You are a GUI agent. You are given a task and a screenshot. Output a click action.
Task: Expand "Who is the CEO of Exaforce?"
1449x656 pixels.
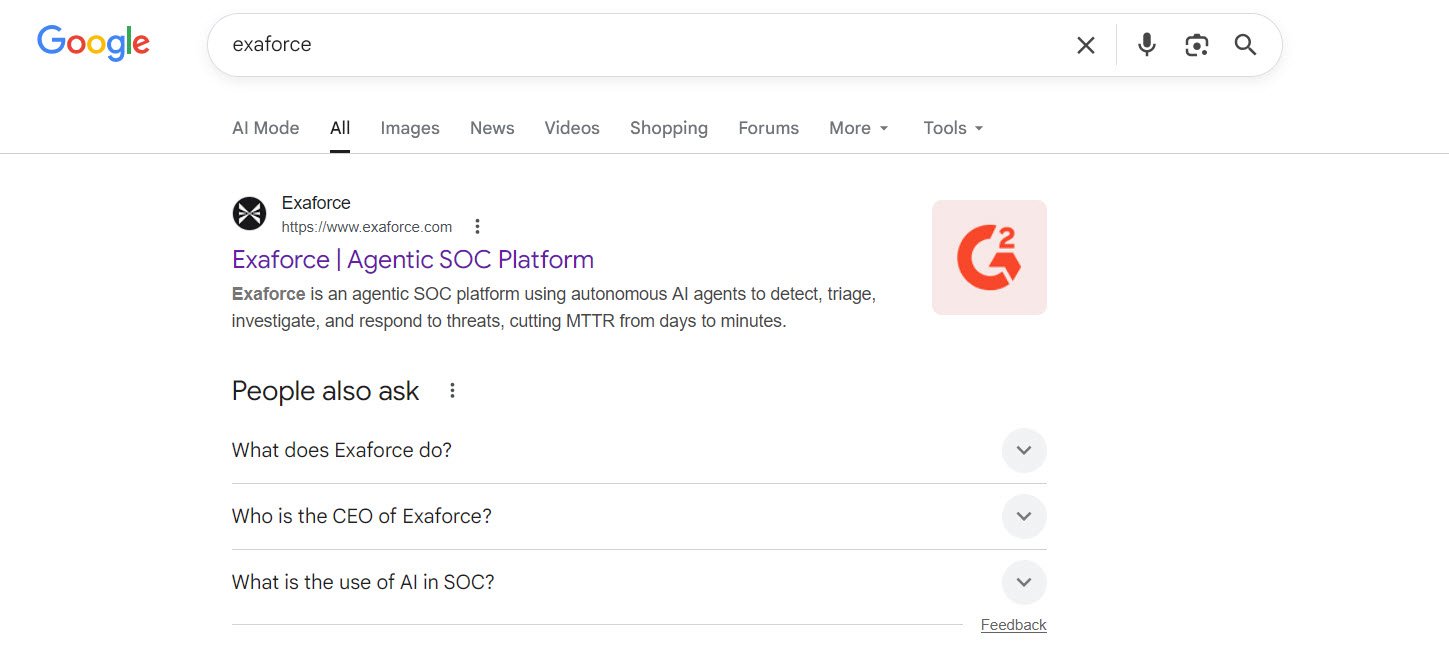click(x=1023, y=516)
